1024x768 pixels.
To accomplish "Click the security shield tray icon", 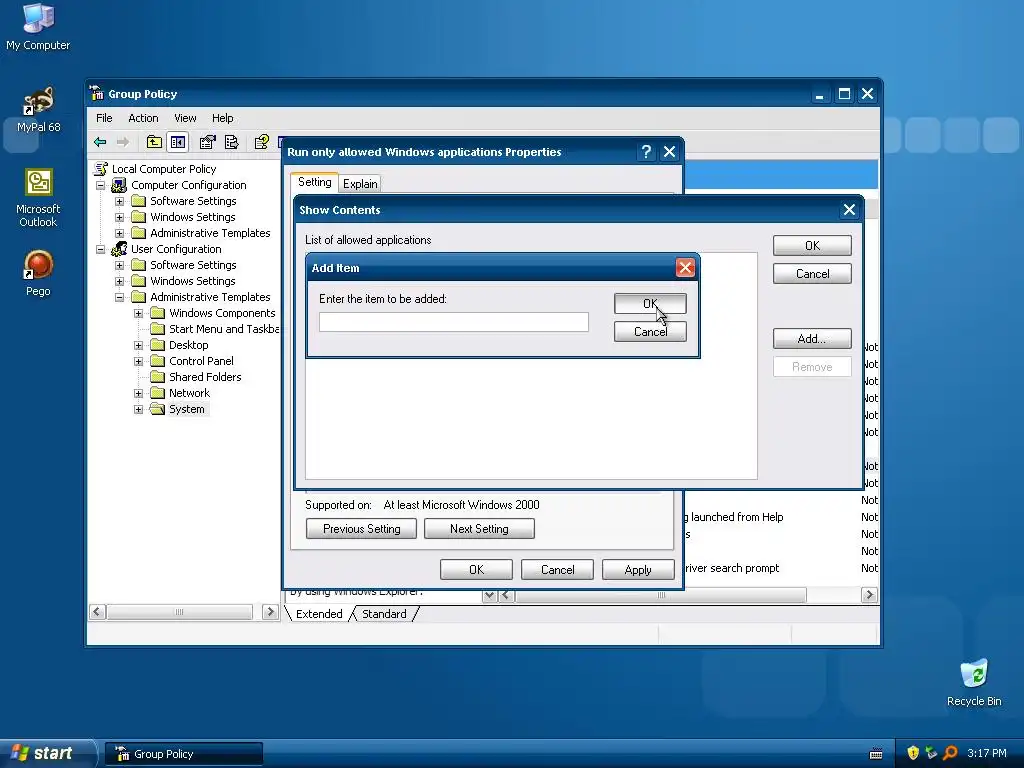I will pos(913,753).
